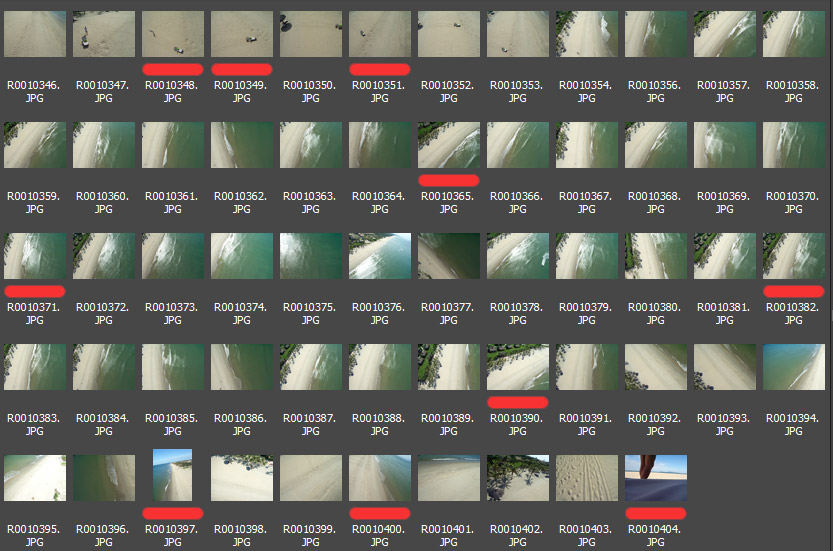Click the file name R0010384.JPG
Screen dimensions: 833x551
[103, 425]
